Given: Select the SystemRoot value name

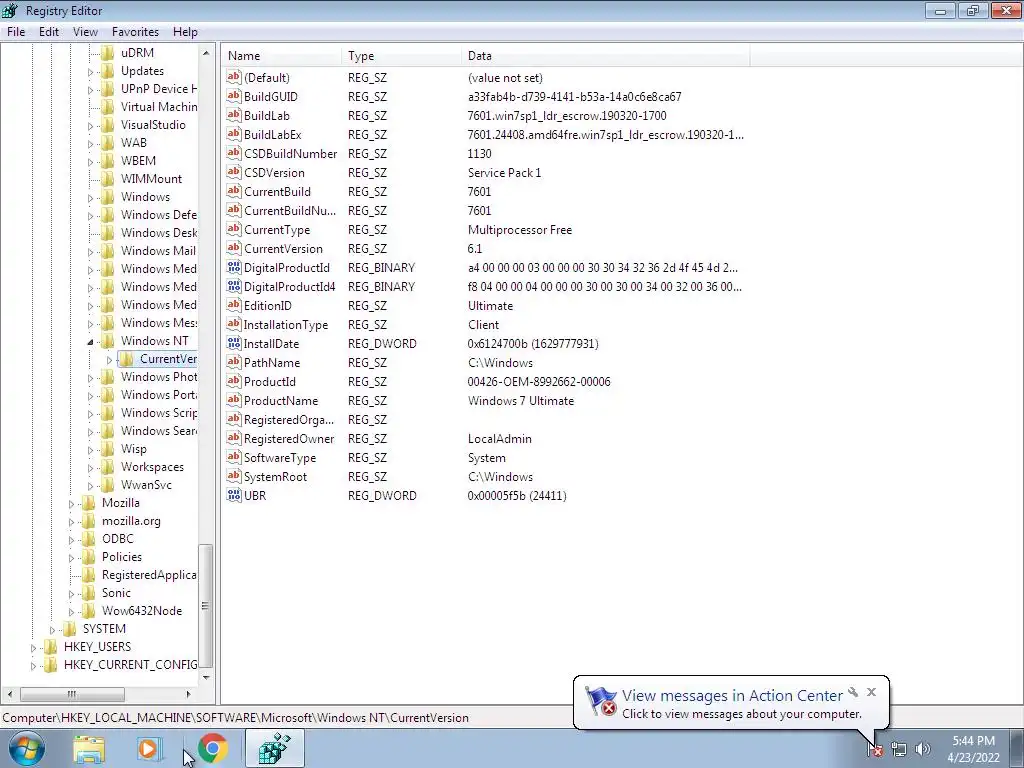Looking at the screenshot, I should point(275,477).
